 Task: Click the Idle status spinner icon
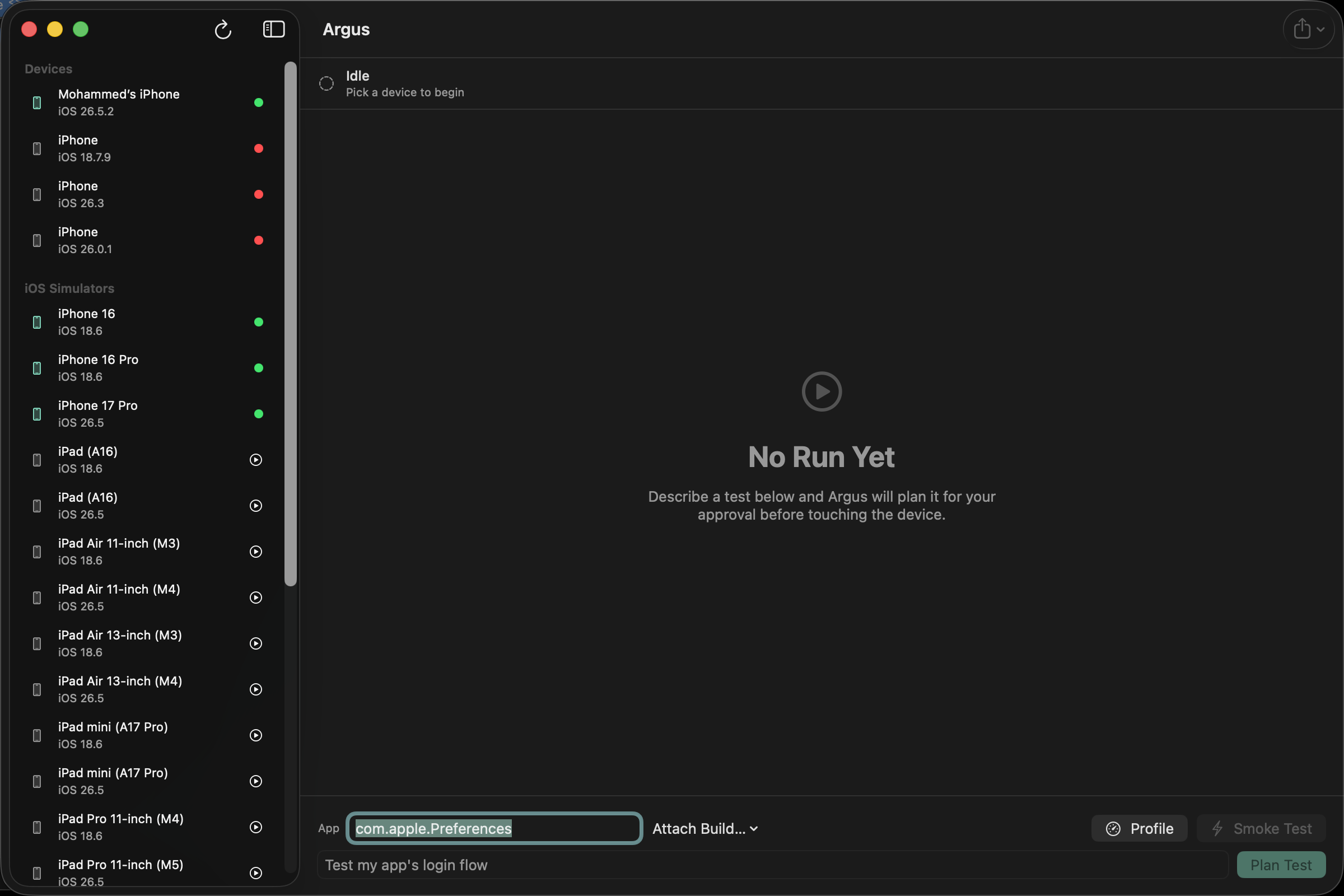326,83
